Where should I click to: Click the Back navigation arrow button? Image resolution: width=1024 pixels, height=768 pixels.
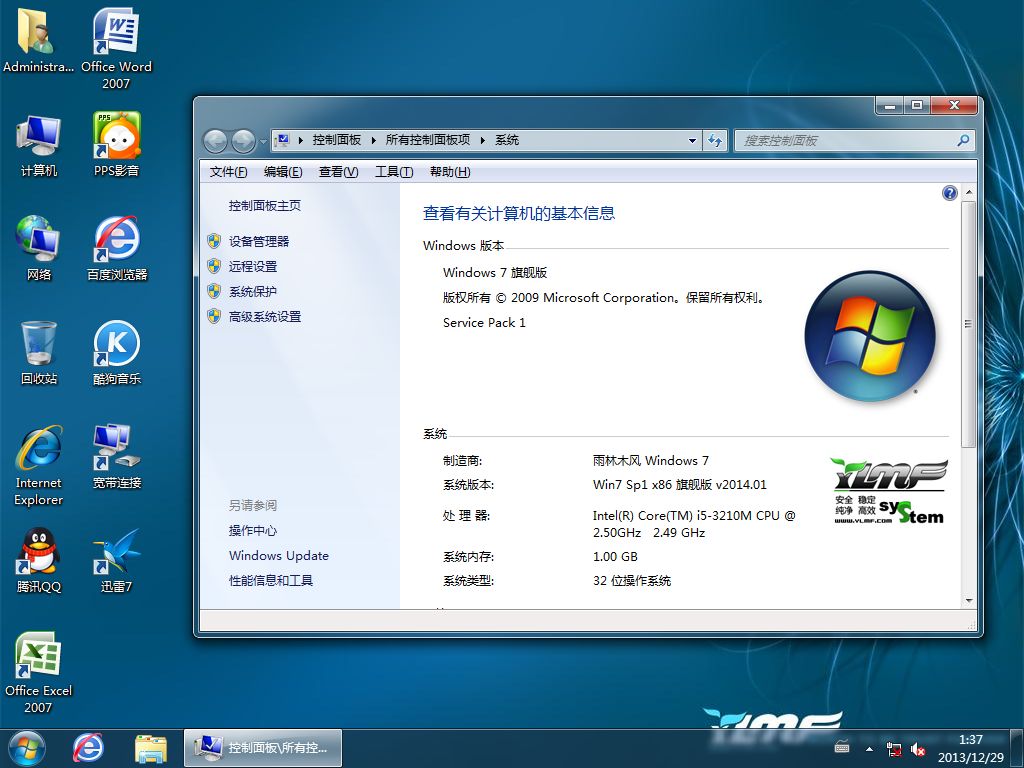[216, 140]
